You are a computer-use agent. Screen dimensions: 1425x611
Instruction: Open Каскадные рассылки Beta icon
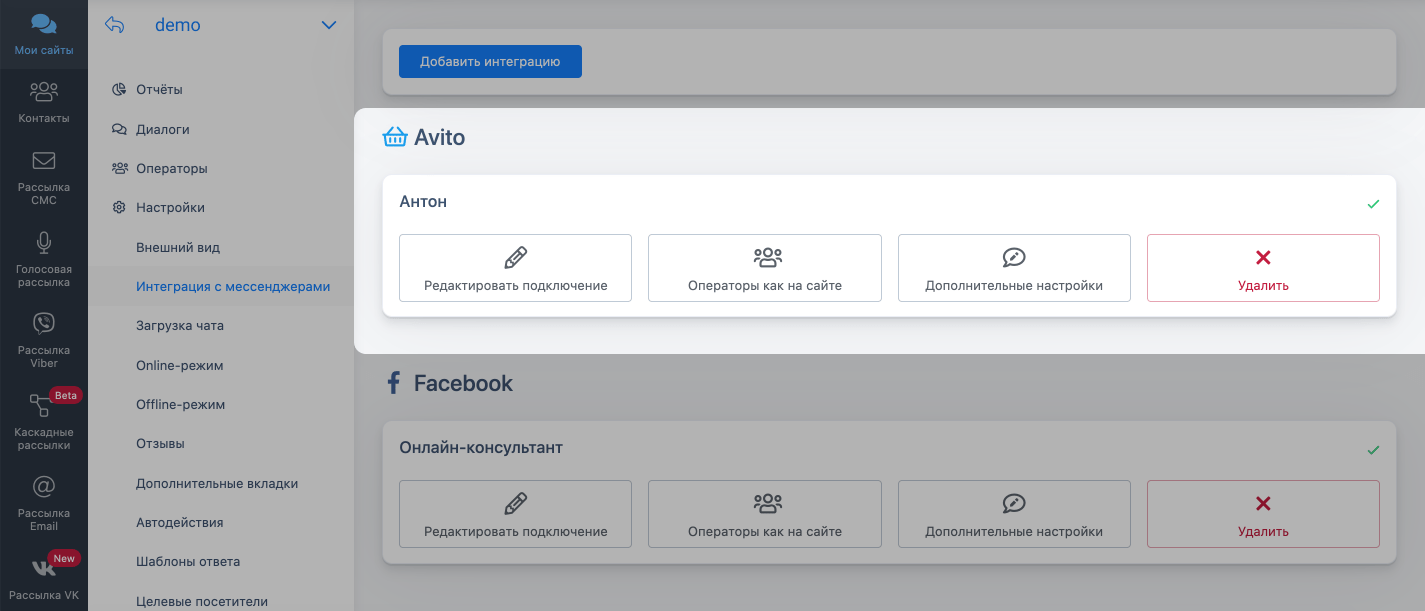(x=40, y=405)
